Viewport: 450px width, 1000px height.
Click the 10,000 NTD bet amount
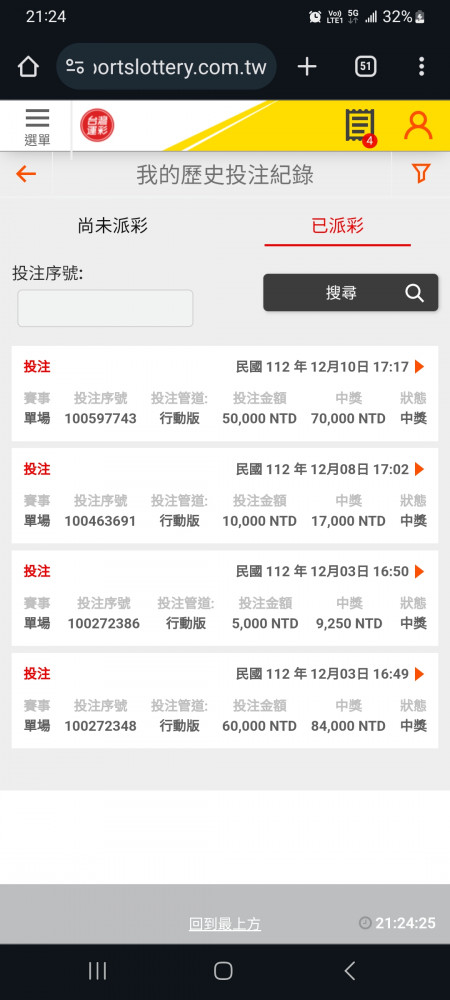[259, 521]
